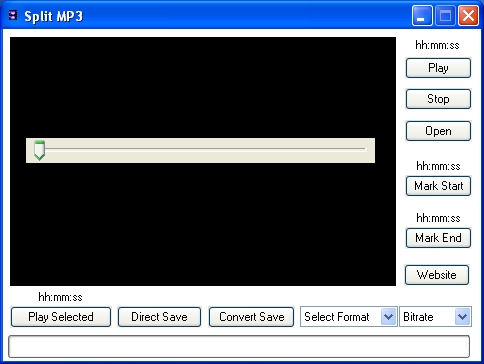Set split start with Mark Start

coord(438,186)
